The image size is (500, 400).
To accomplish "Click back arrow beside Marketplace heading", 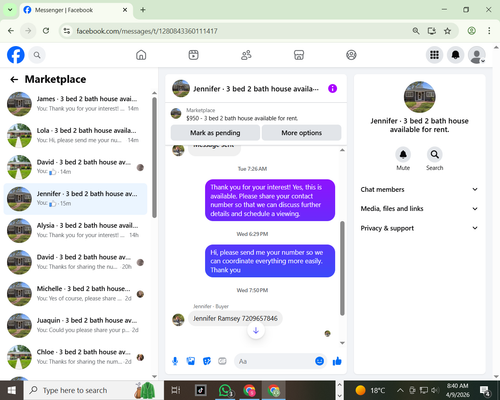I will point(14,79).
